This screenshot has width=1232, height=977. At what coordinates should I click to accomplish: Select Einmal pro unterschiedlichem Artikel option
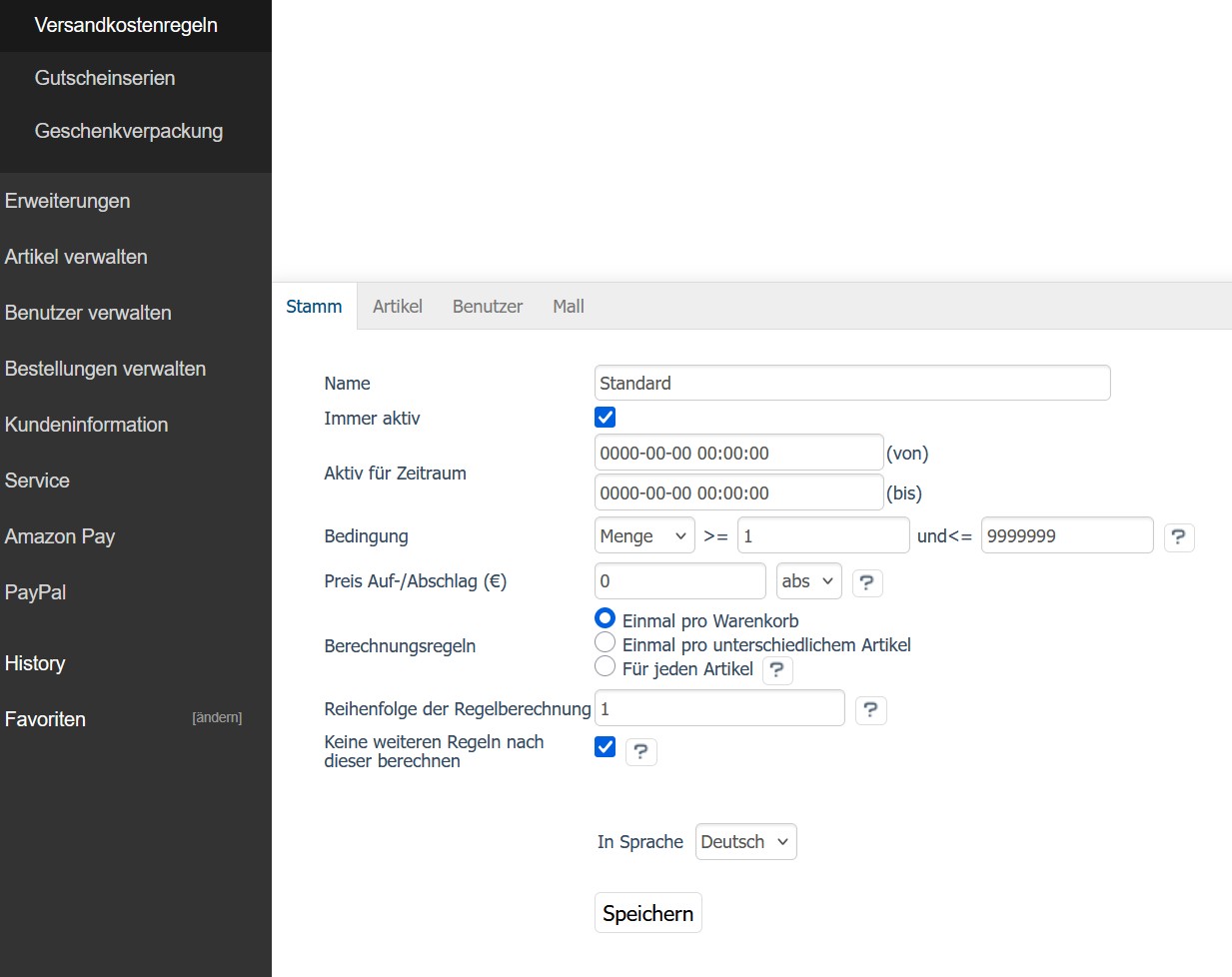click(605, 642)
